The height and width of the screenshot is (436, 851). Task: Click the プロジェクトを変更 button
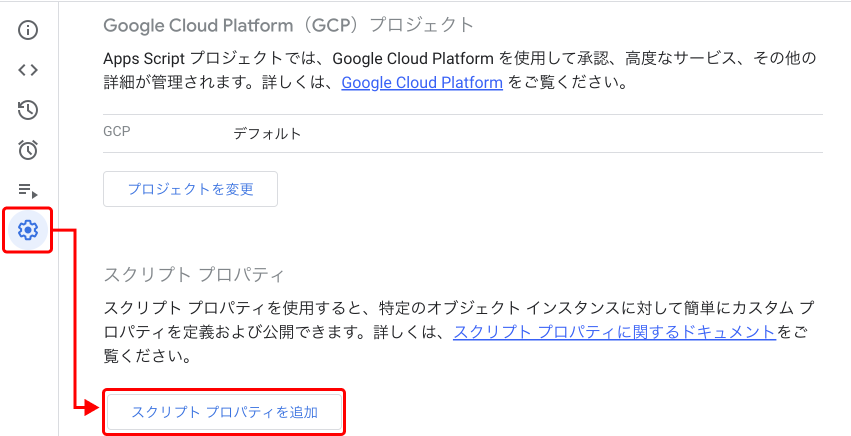point(190,189)
